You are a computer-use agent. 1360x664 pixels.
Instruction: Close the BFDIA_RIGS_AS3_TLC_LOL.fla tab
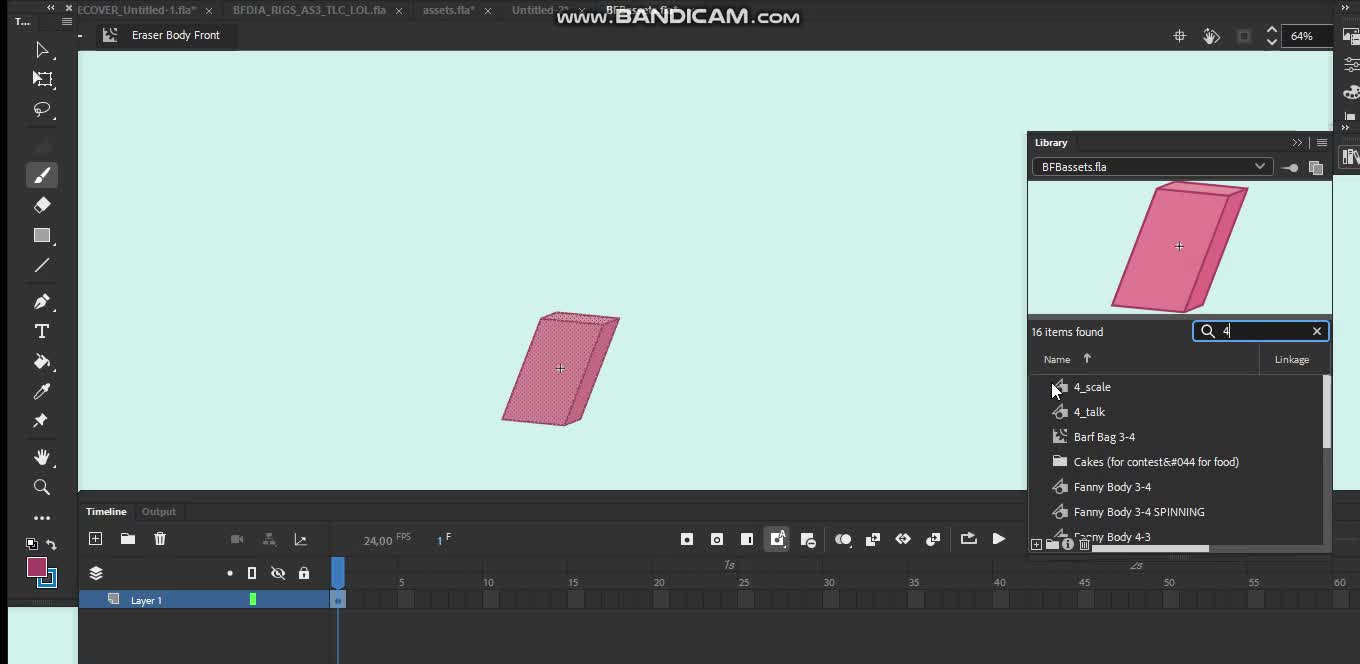(x=398, y=11)
